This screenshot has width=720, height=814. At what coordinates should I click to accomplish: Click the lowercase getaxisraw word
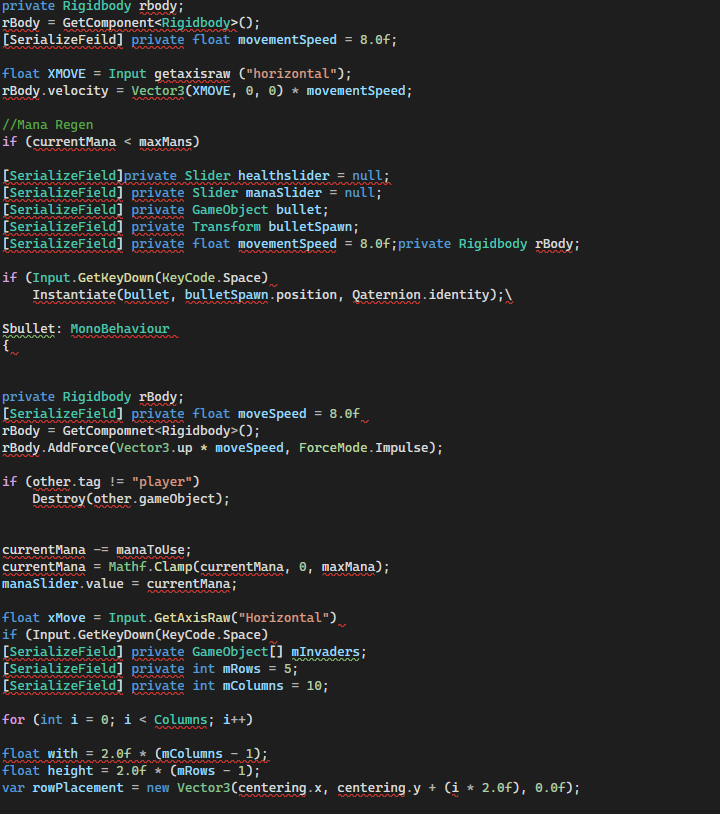[x=192, y=74]
